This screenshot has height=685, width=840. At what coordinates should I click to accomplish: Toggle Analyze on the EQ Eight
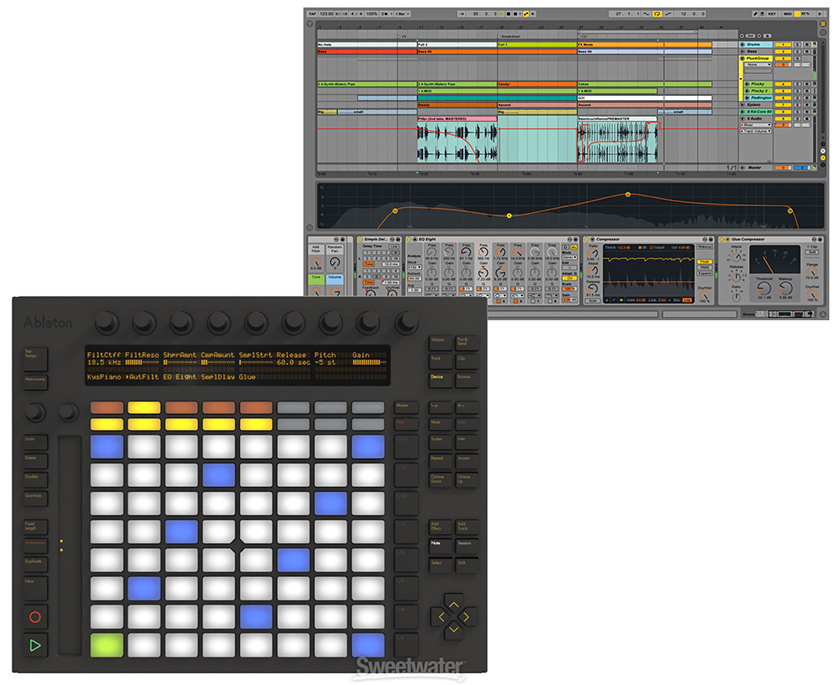414,255
